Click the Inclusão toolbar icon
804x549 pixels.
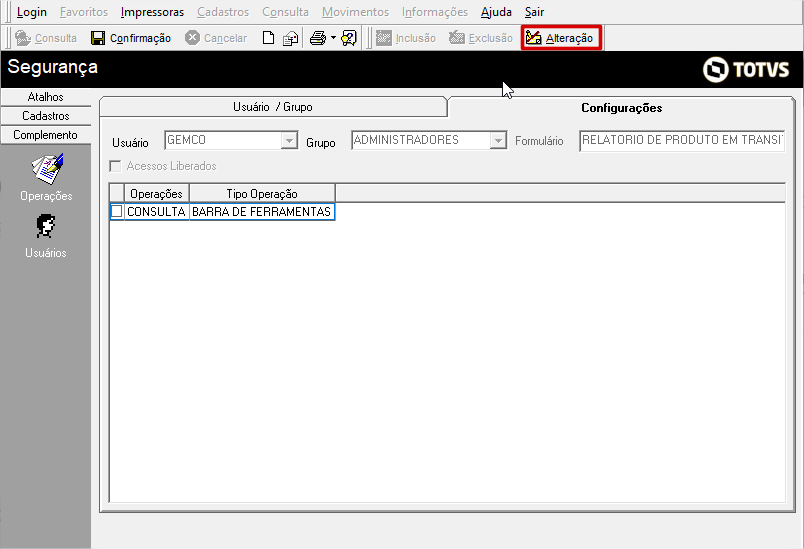pyautogui.click(x=384, y=38)
